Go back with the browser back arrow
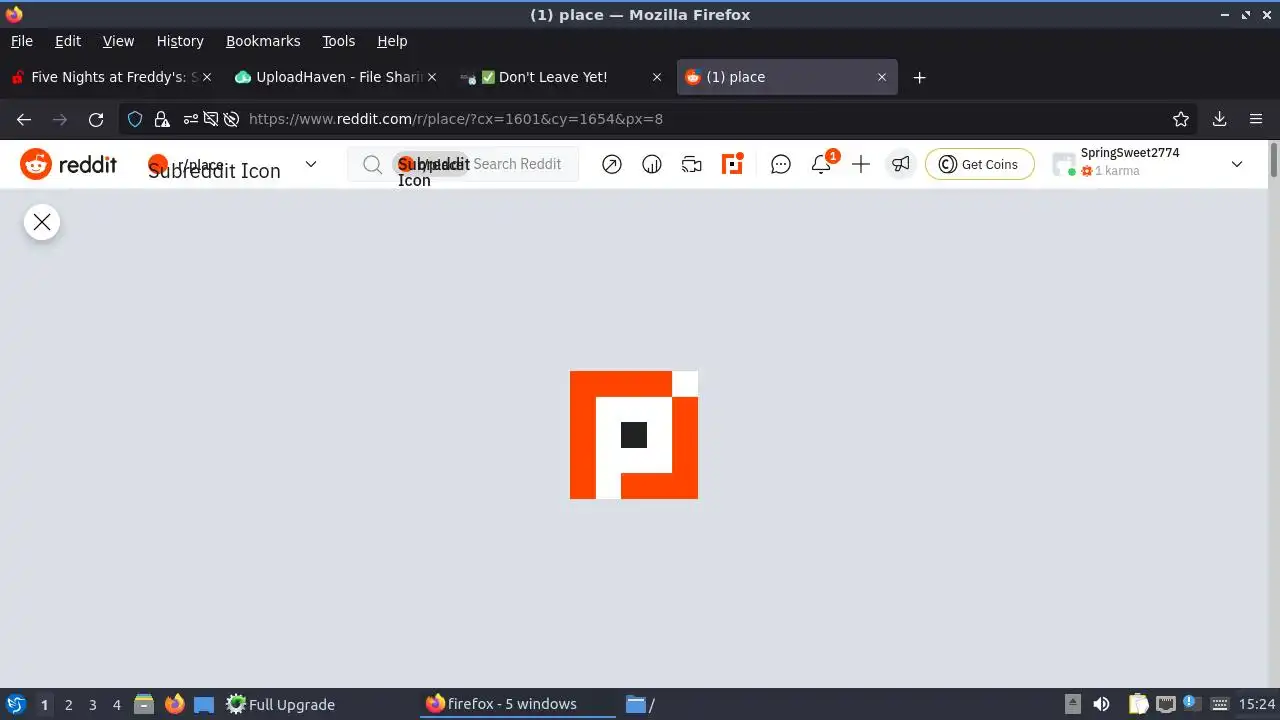Image resolution: width=1280 pixels, height=720 pixels. 24,119
